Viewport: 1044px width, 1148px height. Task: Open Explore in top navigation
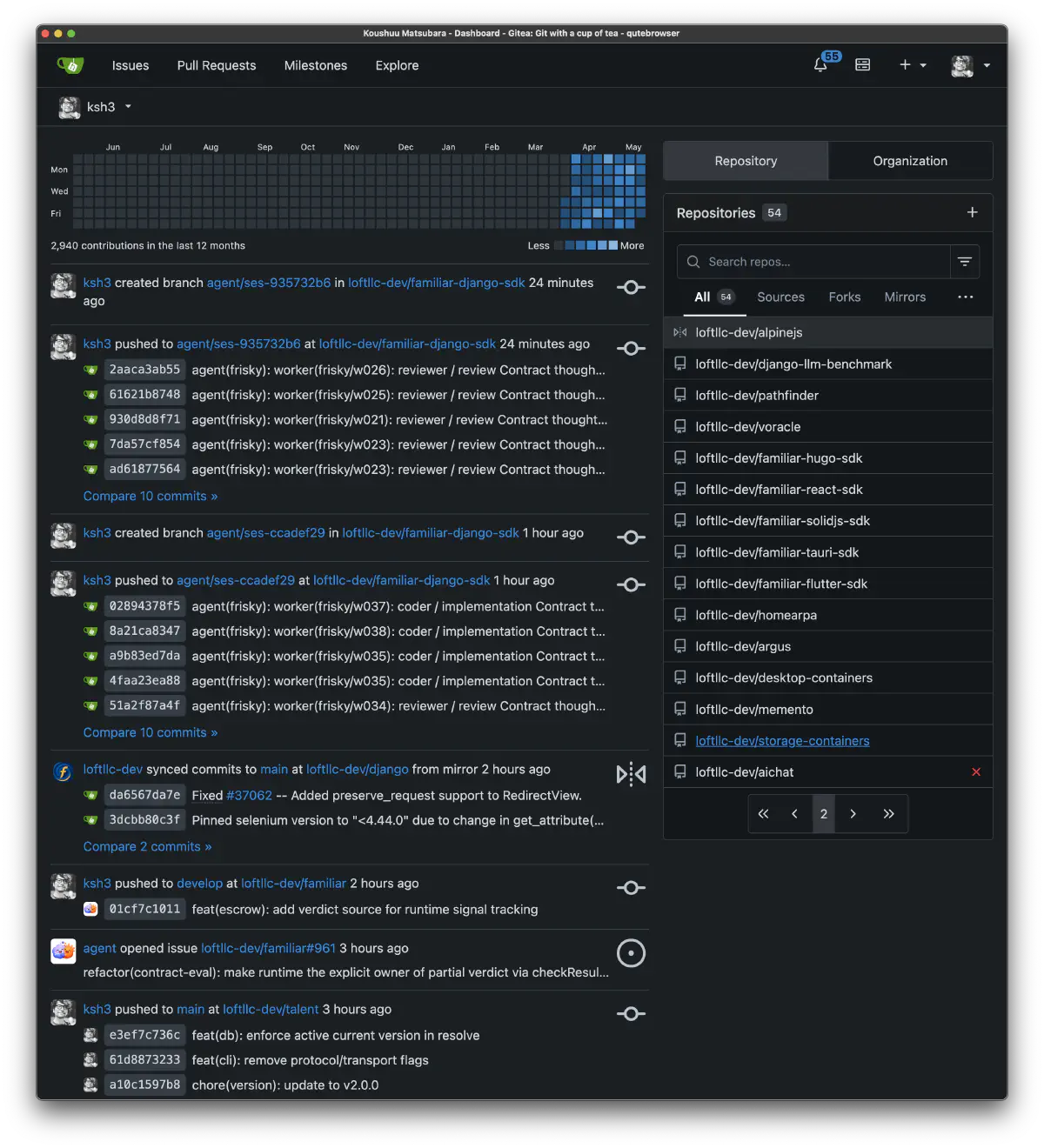pos(397,65)
